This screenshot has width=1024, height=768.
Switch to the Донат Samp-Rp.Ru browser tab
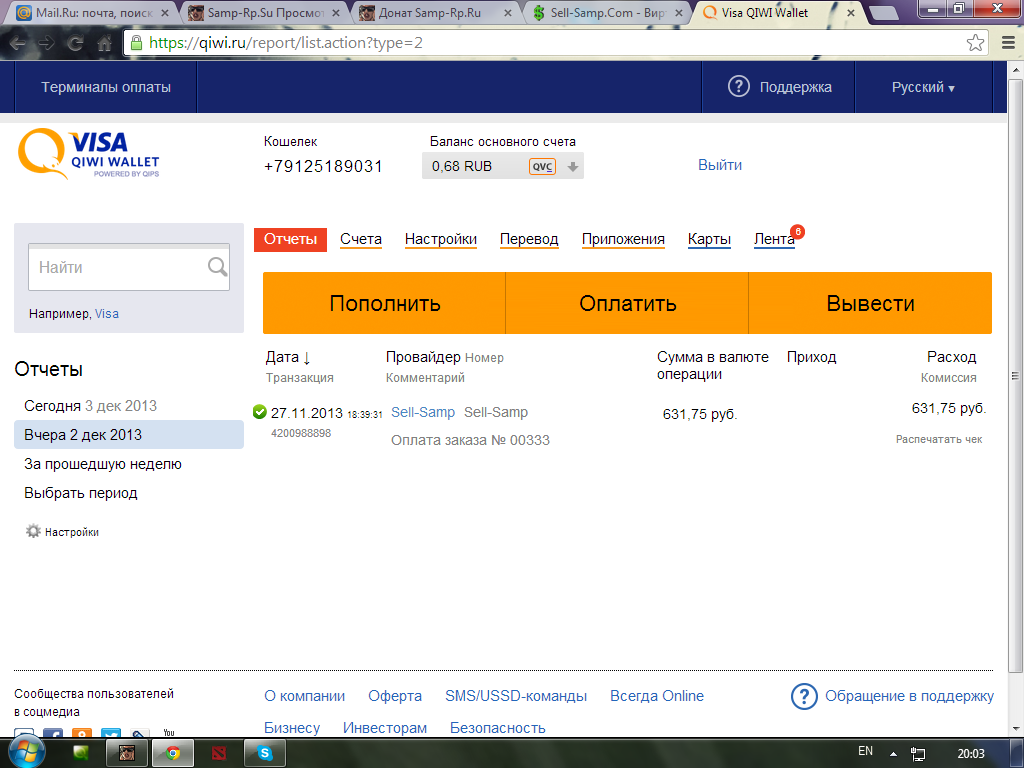tap(434, 12)
